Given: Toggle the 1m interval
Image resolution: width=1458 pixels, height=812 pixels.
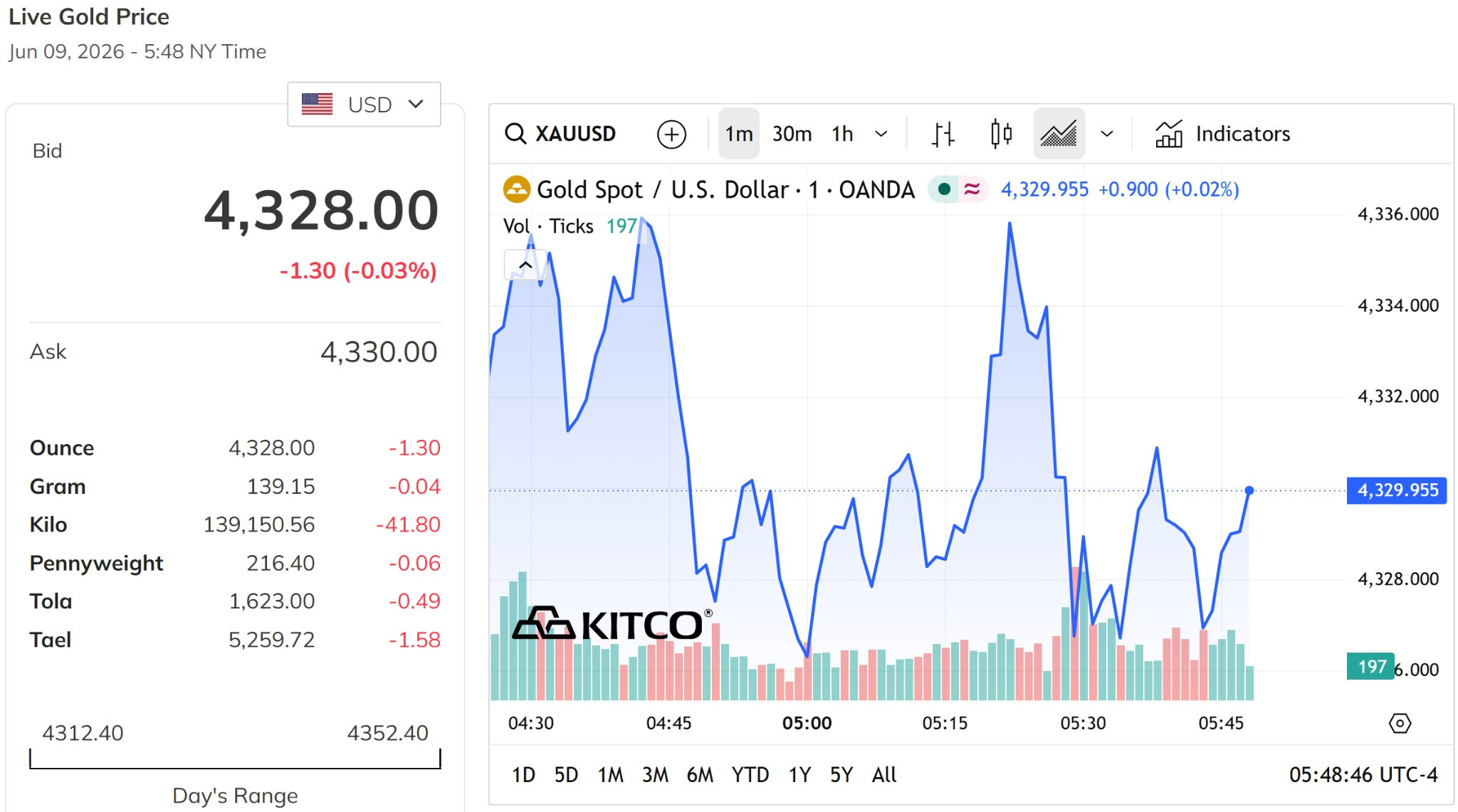Looking at the screenshot, I should (x=739, y=134).
